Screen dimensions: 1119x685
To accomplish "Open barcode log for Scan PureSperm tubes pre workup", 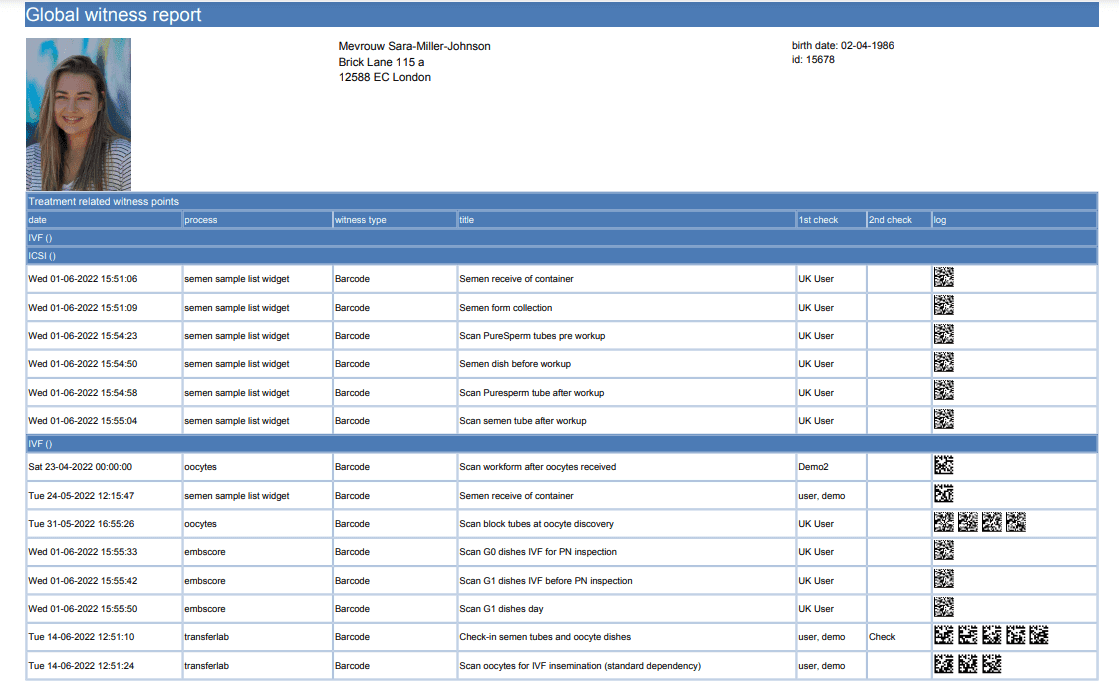I will point(943,334).
